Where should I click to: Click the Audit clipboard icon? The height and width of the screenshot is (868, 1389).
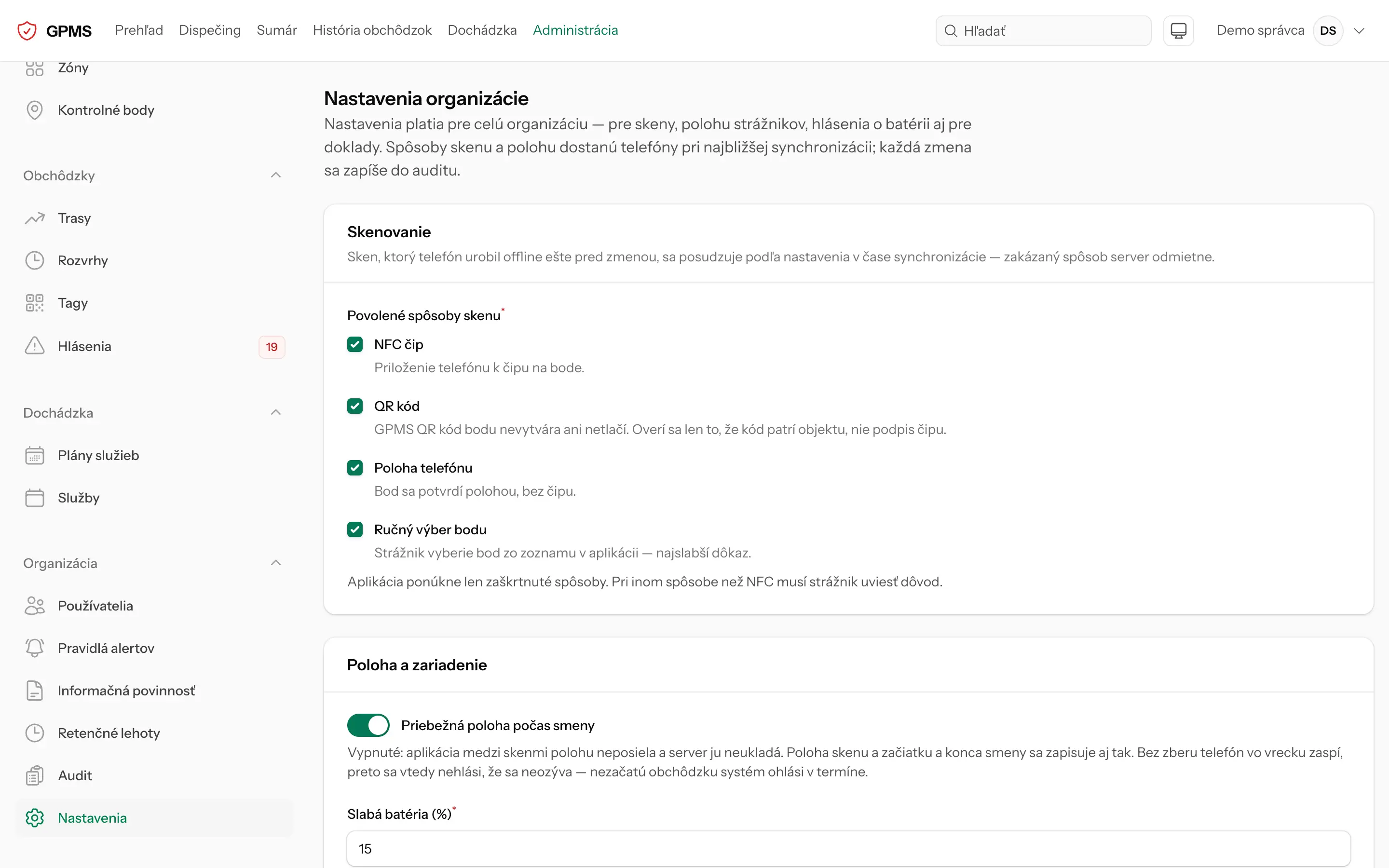34,775
